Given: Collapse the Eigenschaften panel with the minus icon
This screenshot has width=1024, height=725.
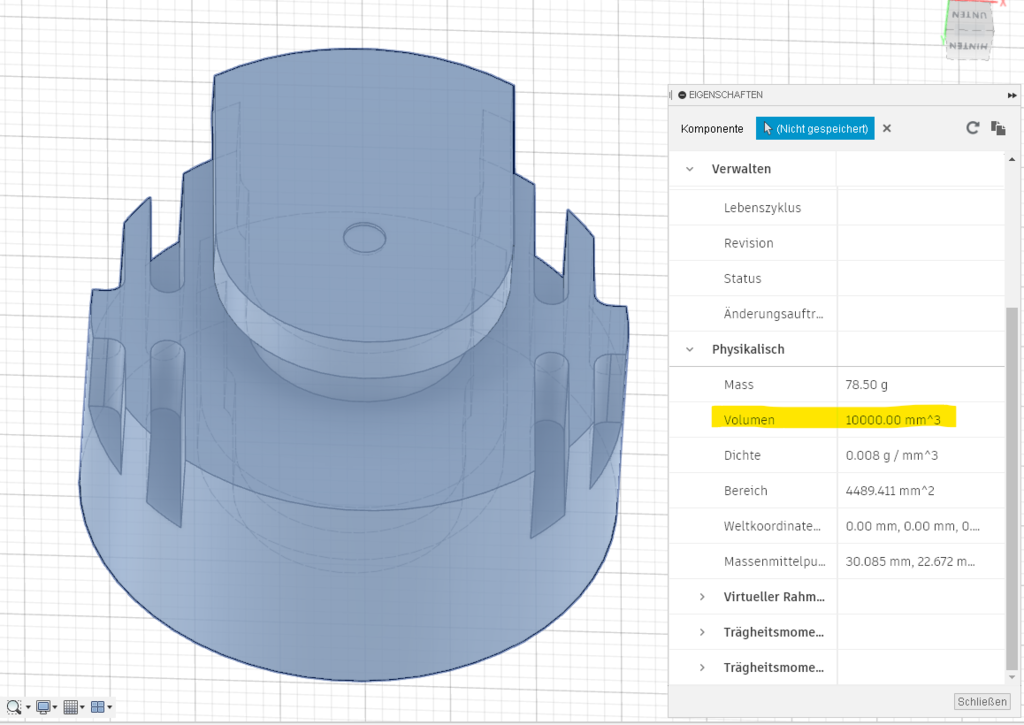Looking at the screenshot, I should [x=682, y=95].
